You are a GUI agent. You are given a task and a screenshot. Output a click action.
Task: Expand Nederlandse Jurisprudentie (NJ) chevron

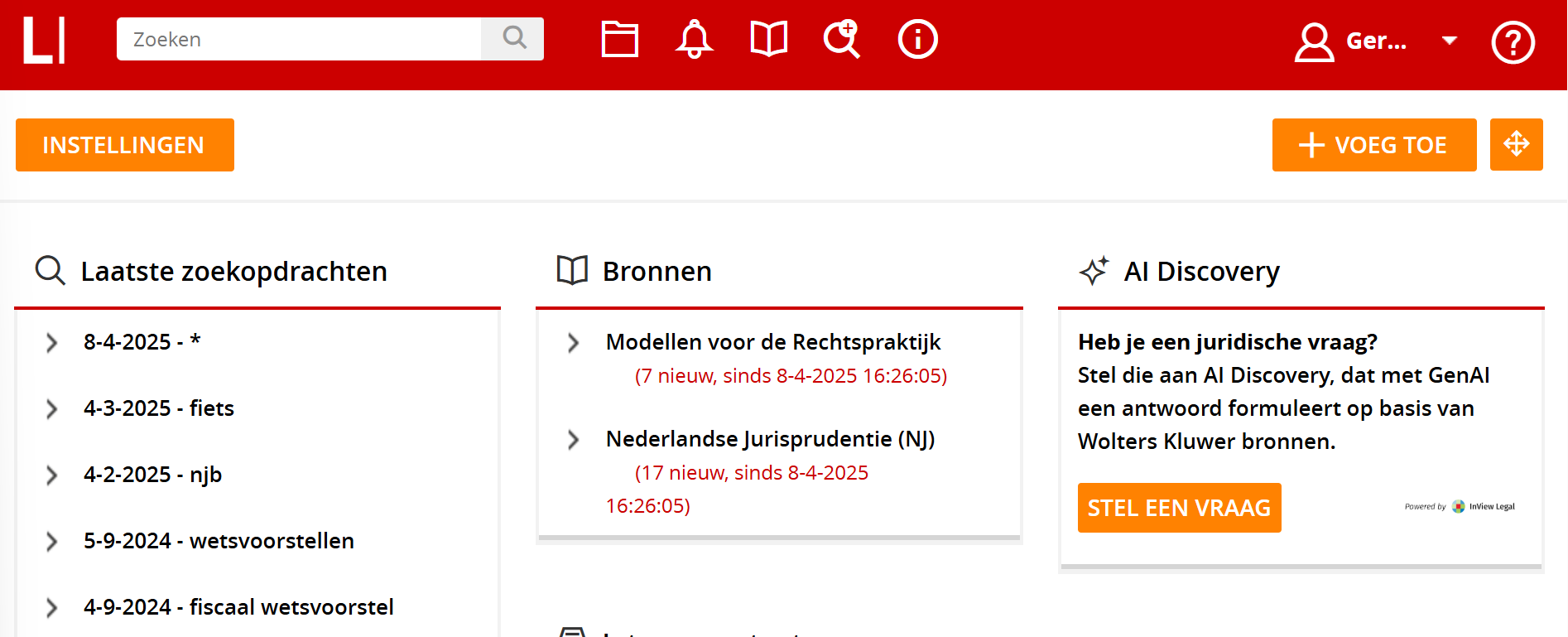pyautogui.click(x=573, y=440)
